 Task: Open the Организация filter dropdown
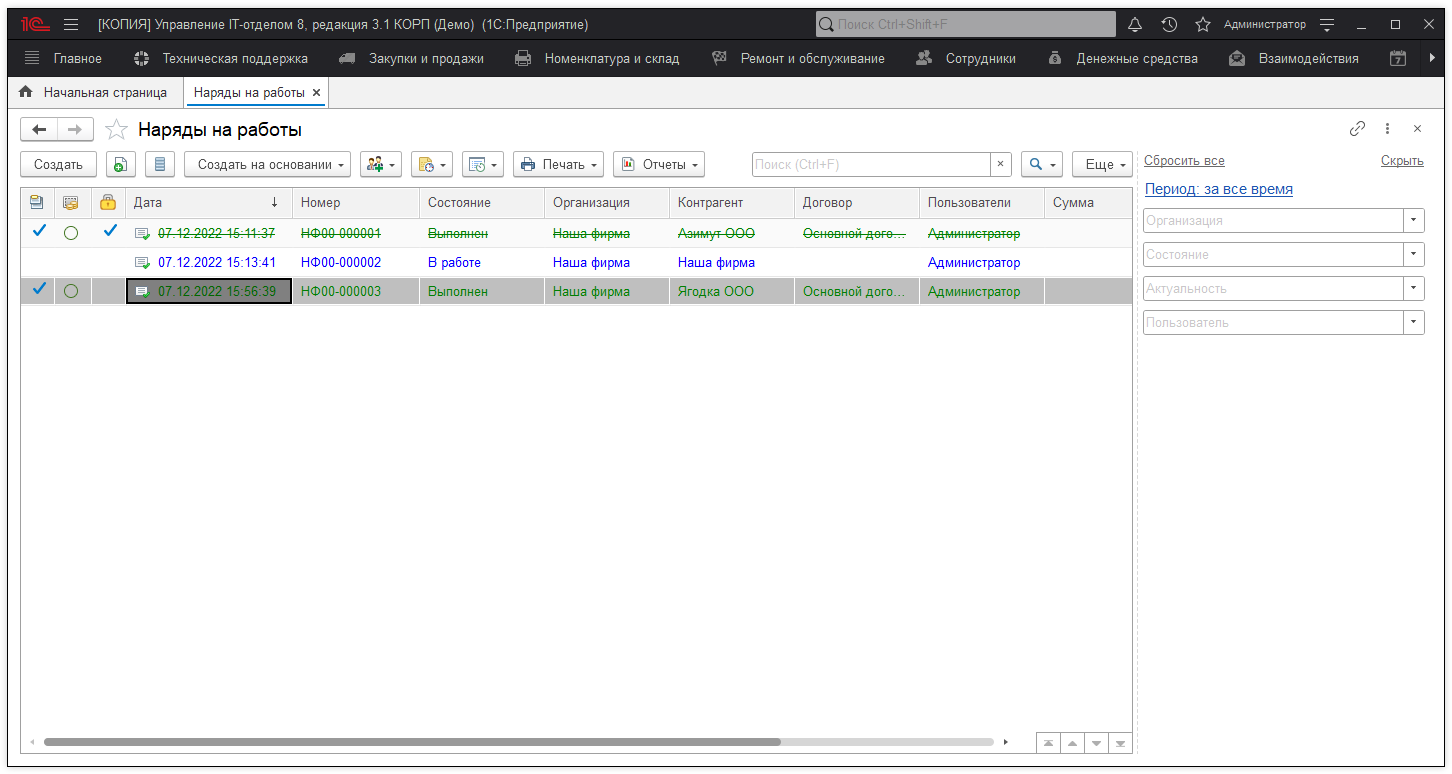tap(1414, 221)
